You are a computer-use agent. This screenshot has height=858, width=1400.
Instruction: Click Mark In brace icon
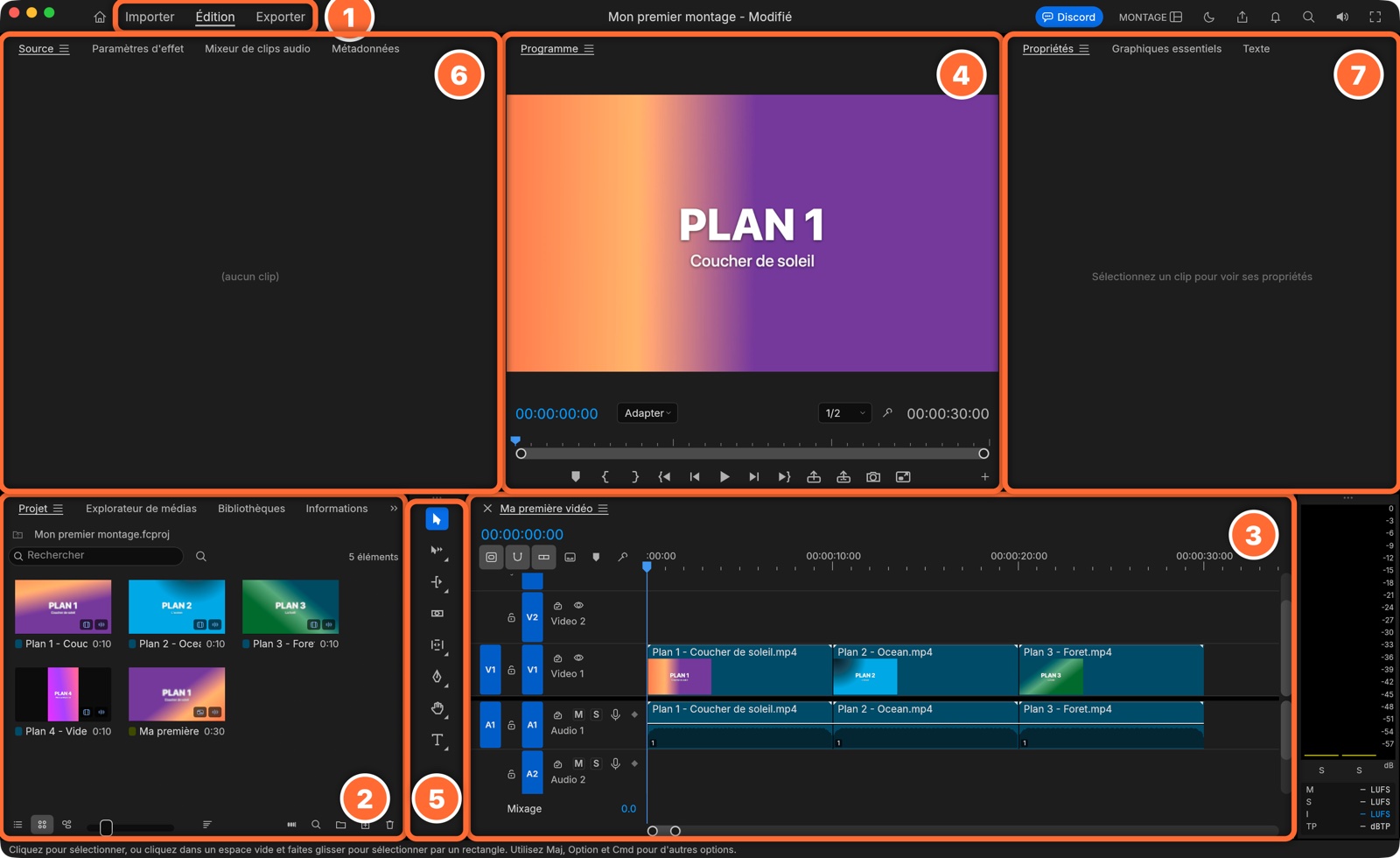605,477
